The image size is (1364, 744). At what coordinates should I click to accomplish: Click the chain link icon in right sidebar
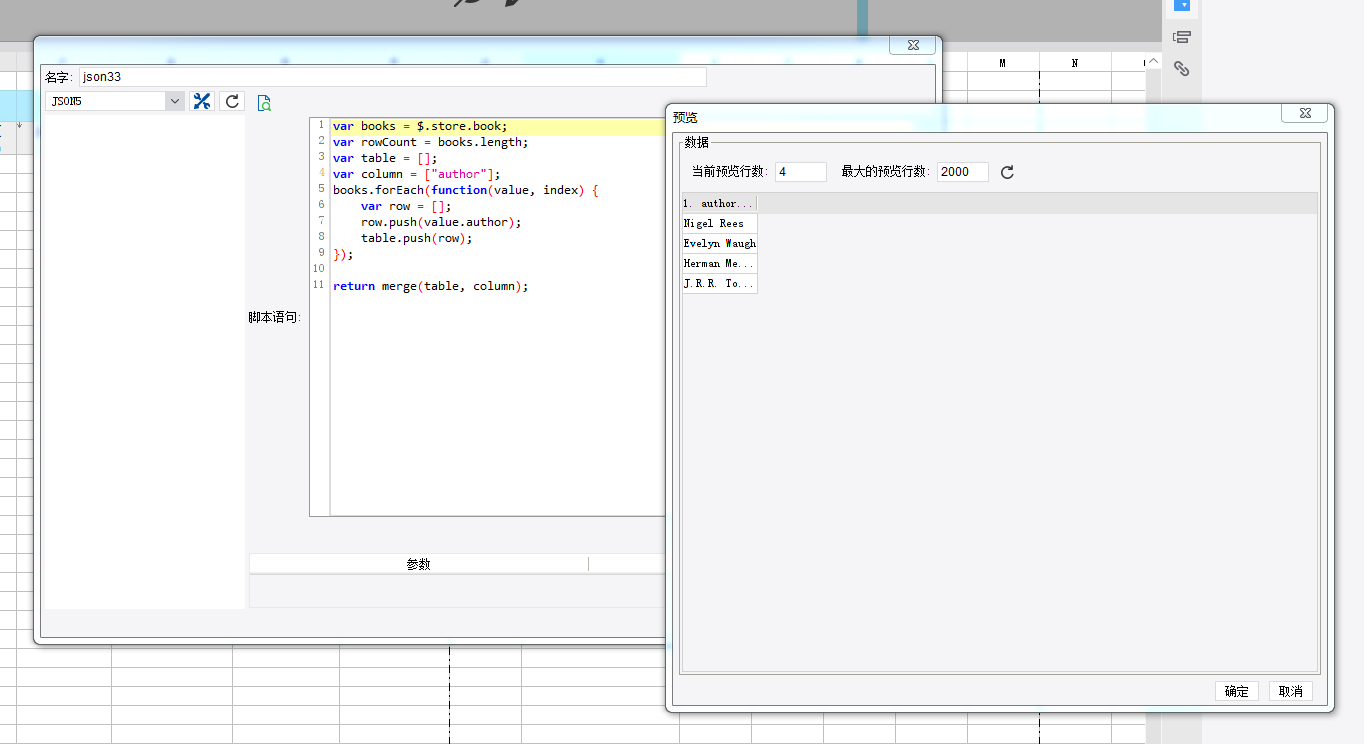(1181, 69)
